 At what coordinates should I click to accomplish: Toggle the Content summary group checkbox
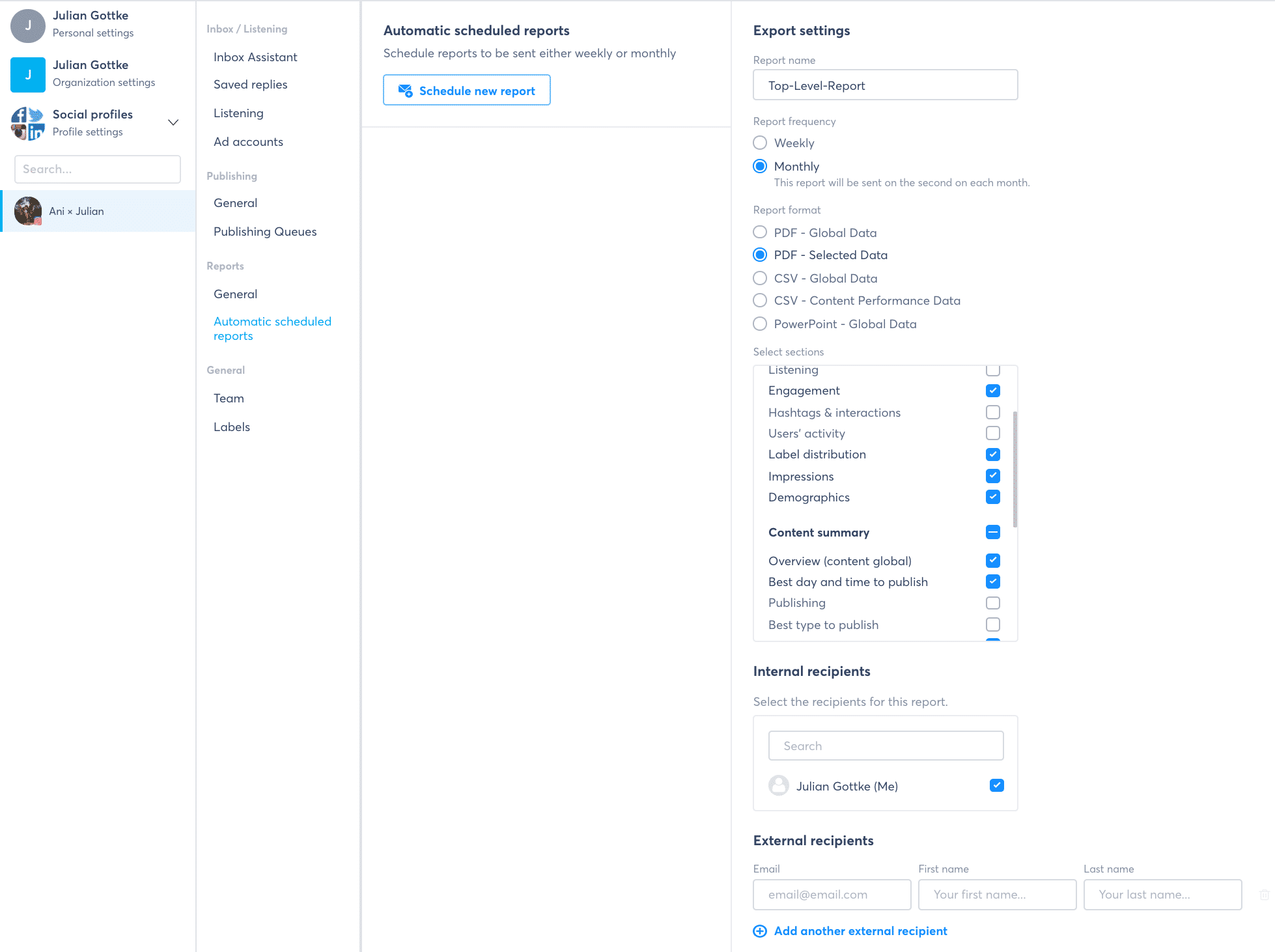pyautogui.click(x=992, y=533)
